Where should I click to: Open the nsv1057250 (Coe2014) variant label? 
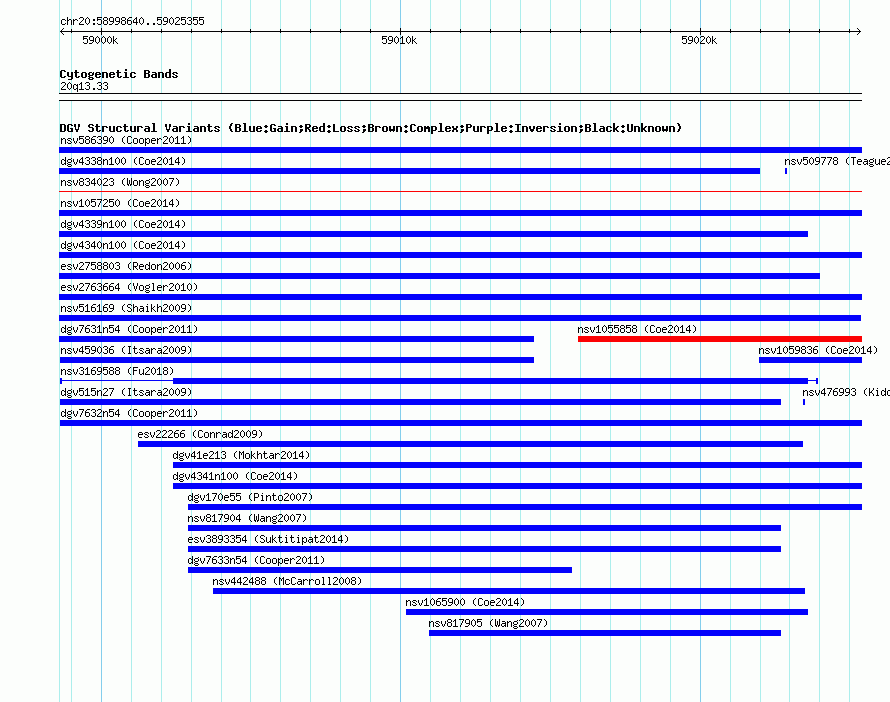(x=120, y=203)
